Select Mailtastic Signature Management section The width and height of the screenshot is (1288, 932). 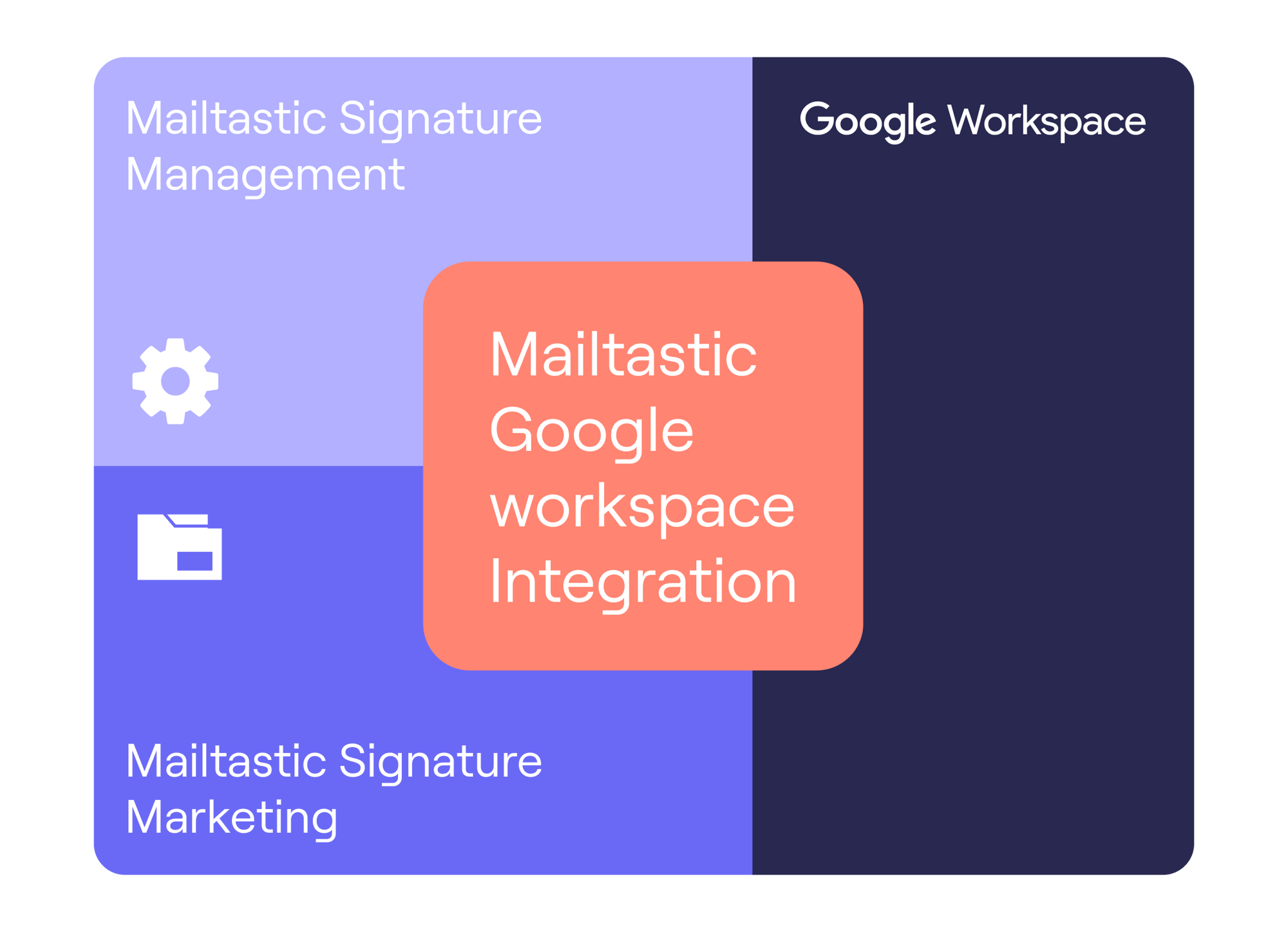(300, 200)
